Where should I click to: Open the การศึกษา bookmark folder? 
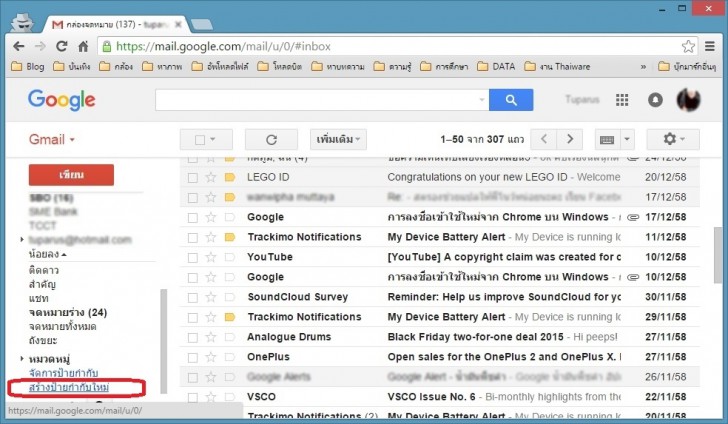444,66
